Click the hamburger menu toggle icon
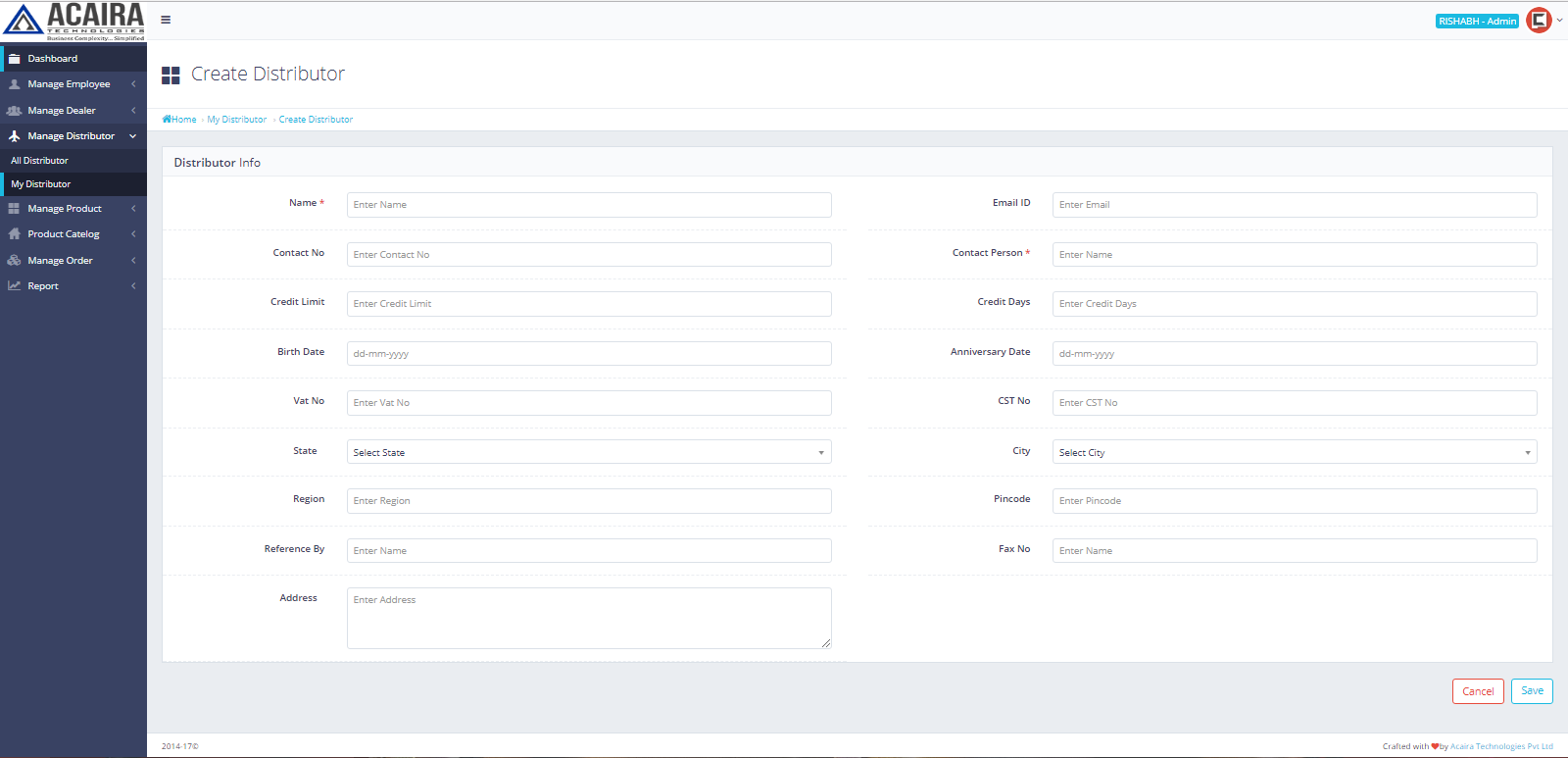The height and width of the screenshot is (758, 1568). [166, 20]
